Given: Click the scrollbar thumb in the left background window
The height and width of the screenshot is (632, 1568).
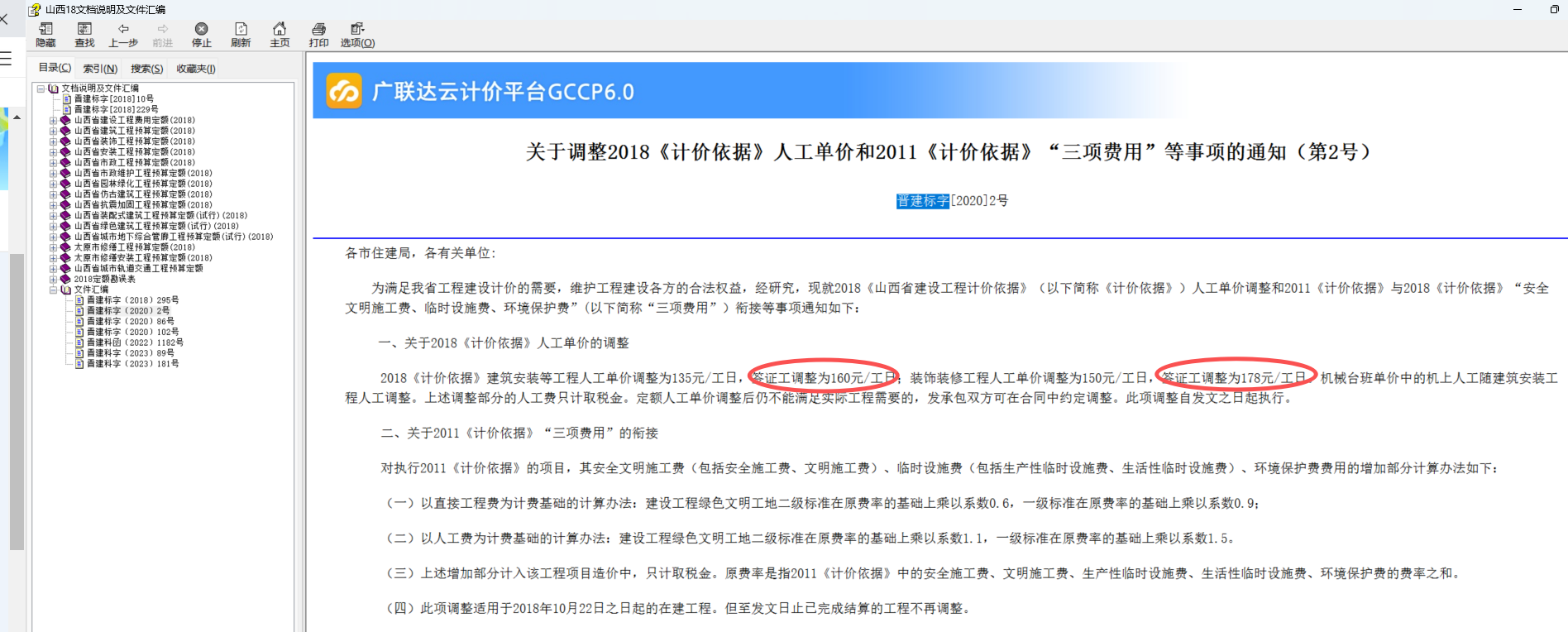Looking at the screenshot, I should tap(17, 402).
